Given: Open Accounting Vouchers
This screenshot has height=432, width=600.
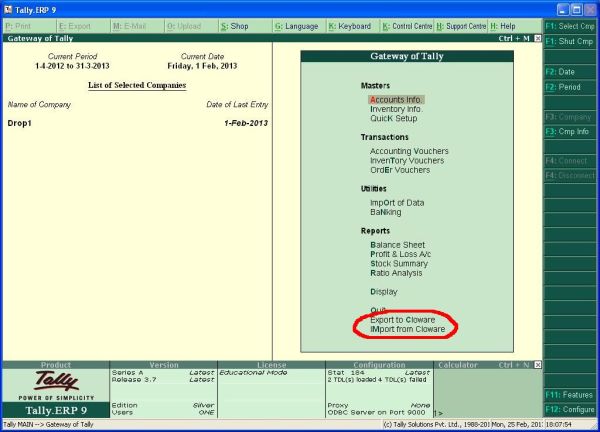Looking at the screenshot, I should coord(409,151).
